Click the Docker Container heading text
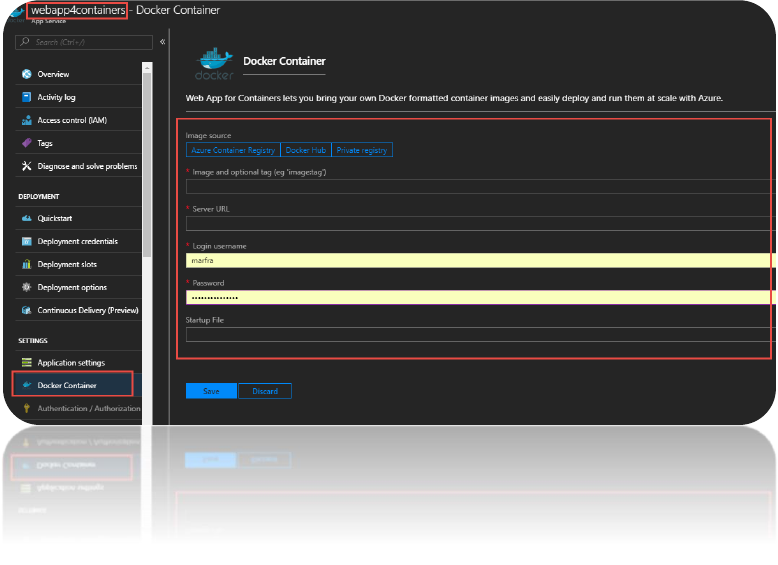Image resolution: width=778 pixels, height=565 pixels. click(x=284, y=61)
